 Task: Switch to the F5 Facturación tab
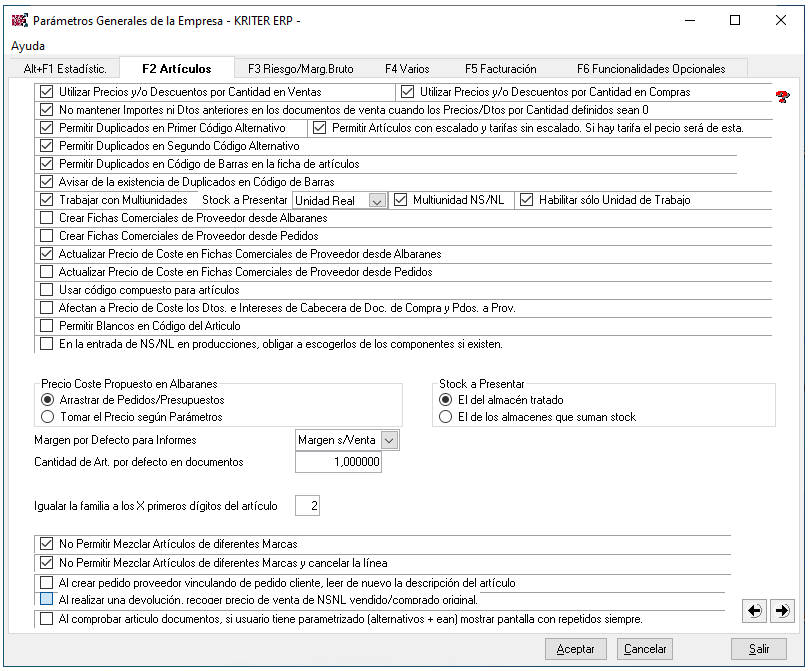501,69
